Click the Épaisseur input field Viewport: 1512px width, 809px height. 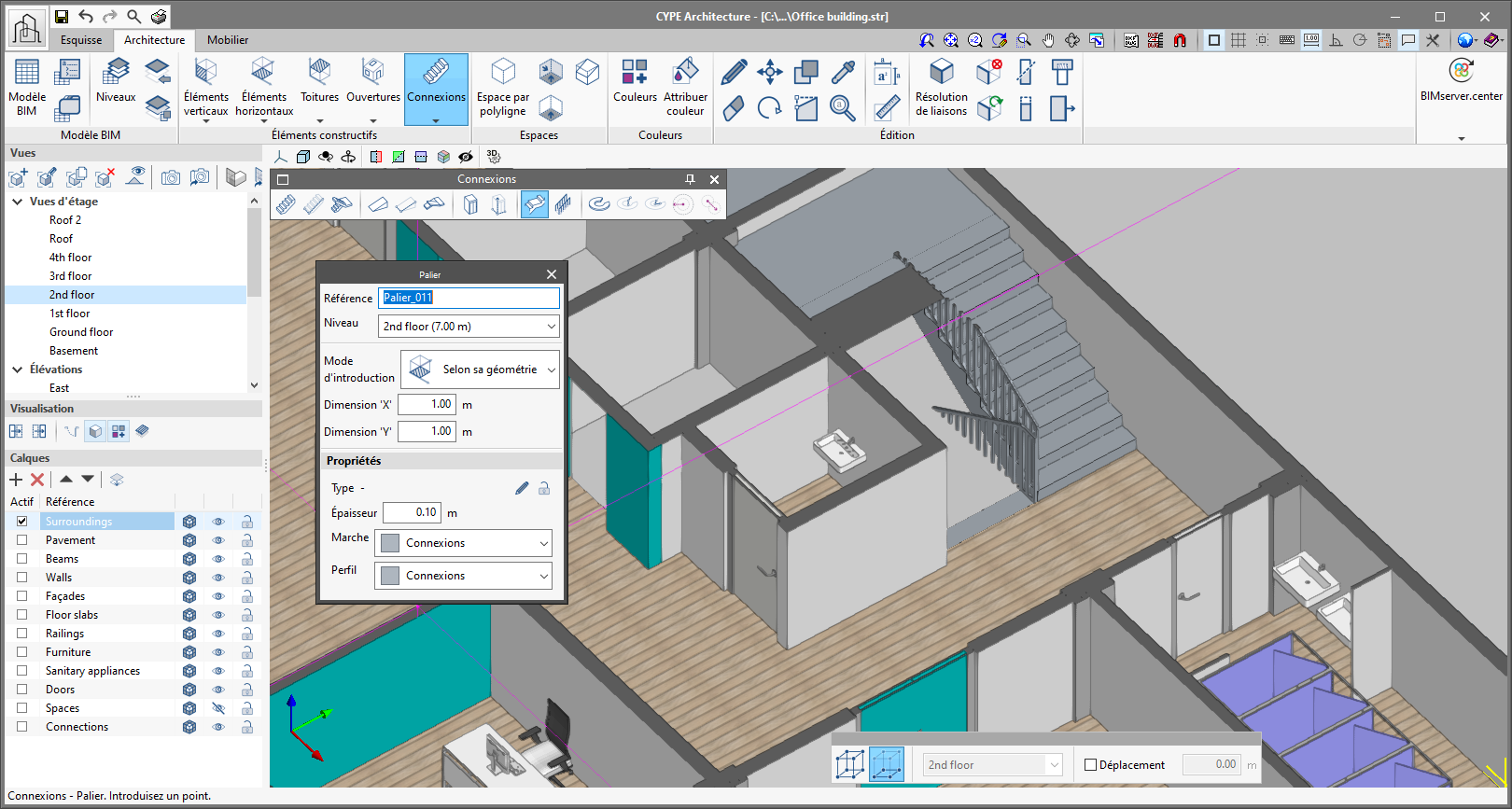tap(413, 512)
